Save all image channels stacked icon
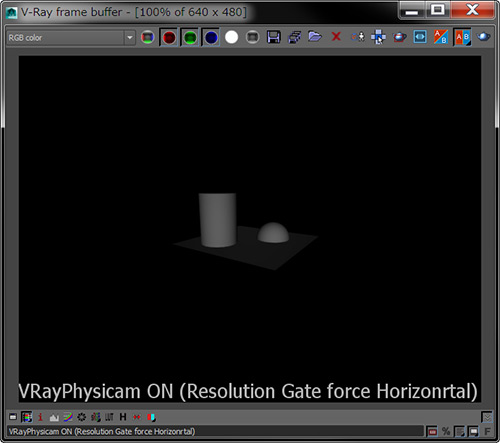500x443 pixels. point(295,37)
